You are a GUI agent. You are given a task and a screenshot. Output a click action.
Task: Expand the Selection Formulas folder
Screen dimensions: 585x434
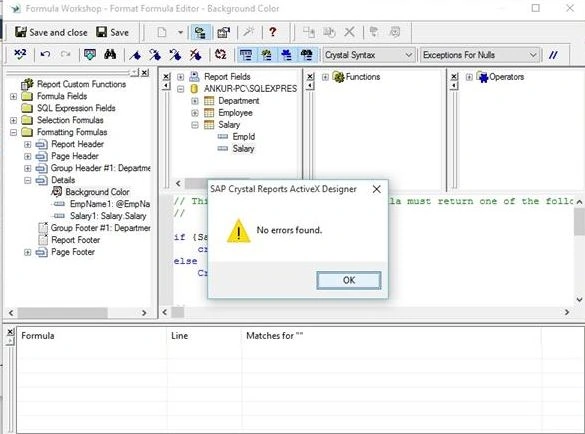13,121
